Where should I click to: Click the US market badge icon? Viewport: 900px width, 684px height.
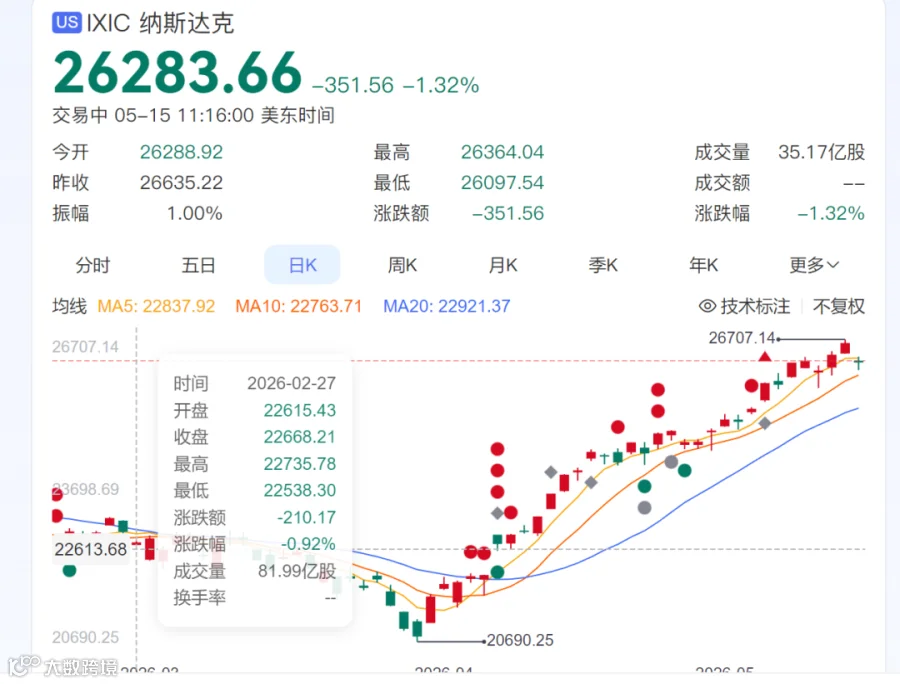(67, 23)
